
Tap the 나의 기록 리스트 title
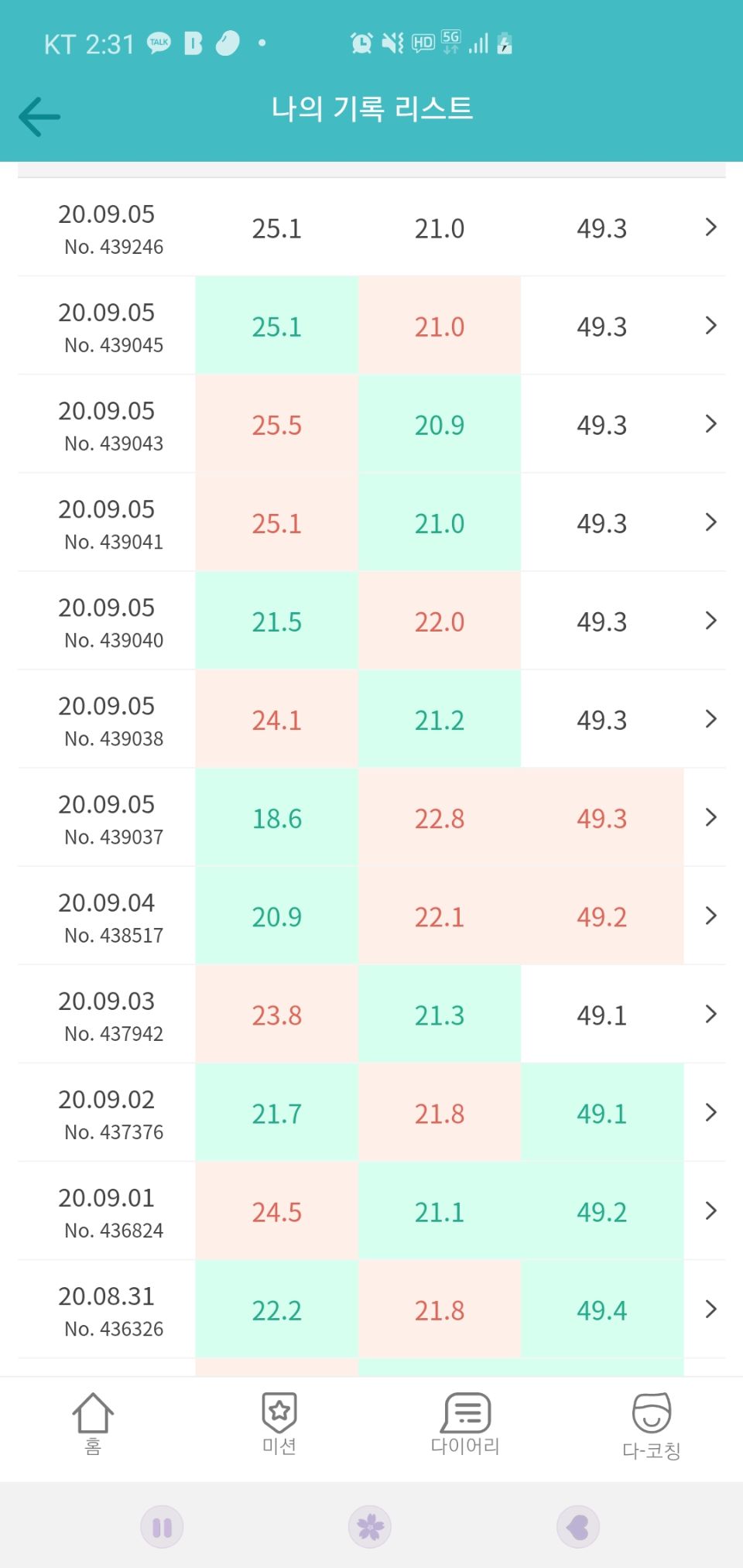pyautogui.click(x=371, y=108)
